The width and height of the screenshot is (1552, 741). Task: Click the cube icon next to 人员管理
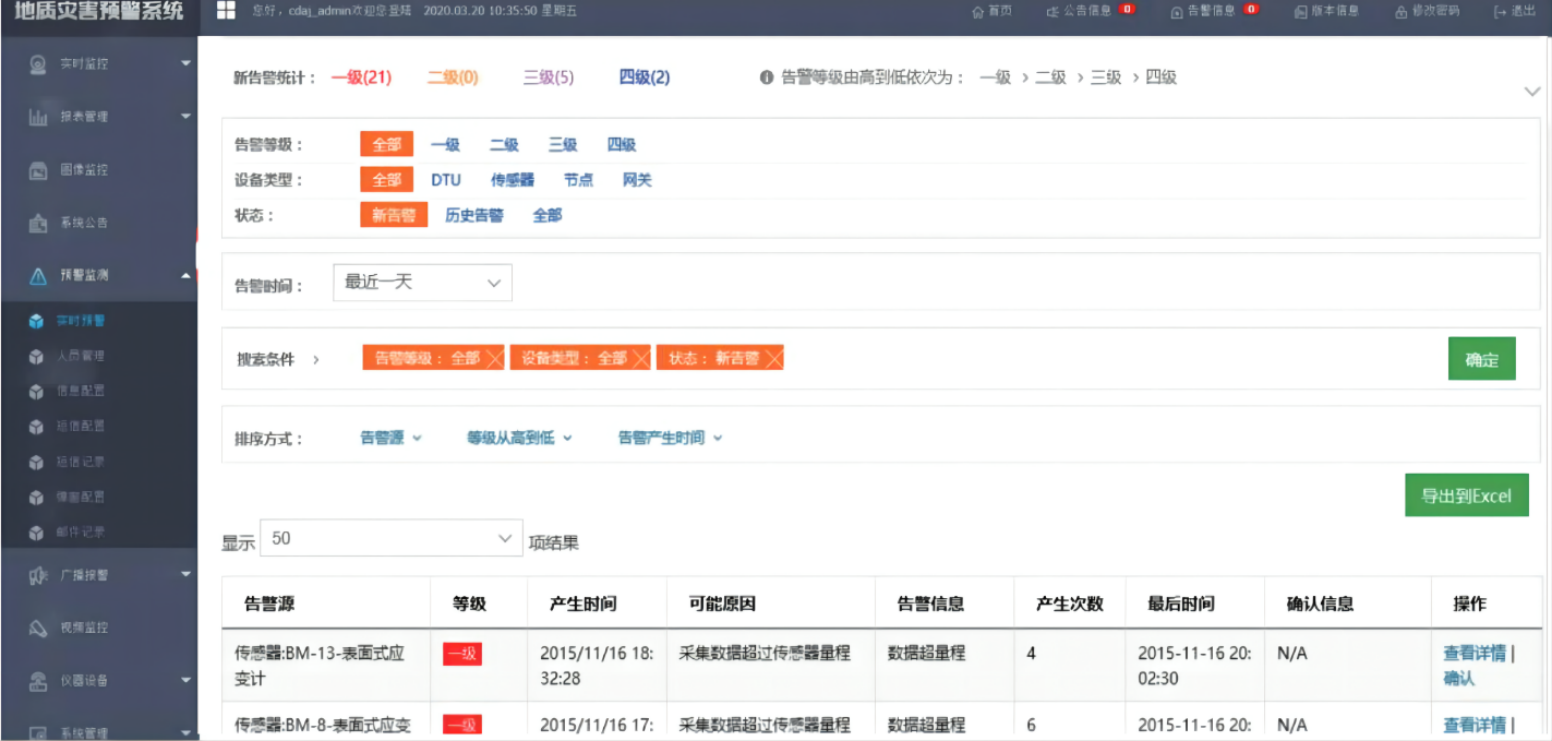pyautogui.click(x=36, y=356)
